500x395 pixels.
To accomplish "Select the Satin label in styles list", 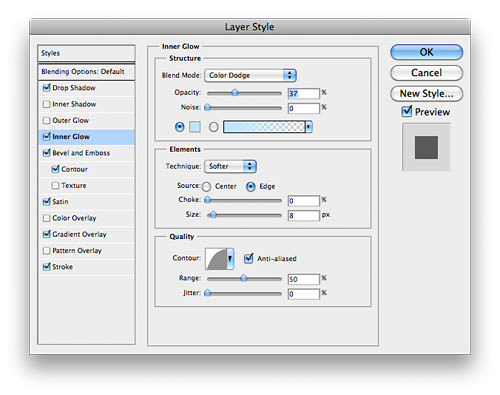I will pyautogui.click(x=60, y=202).
